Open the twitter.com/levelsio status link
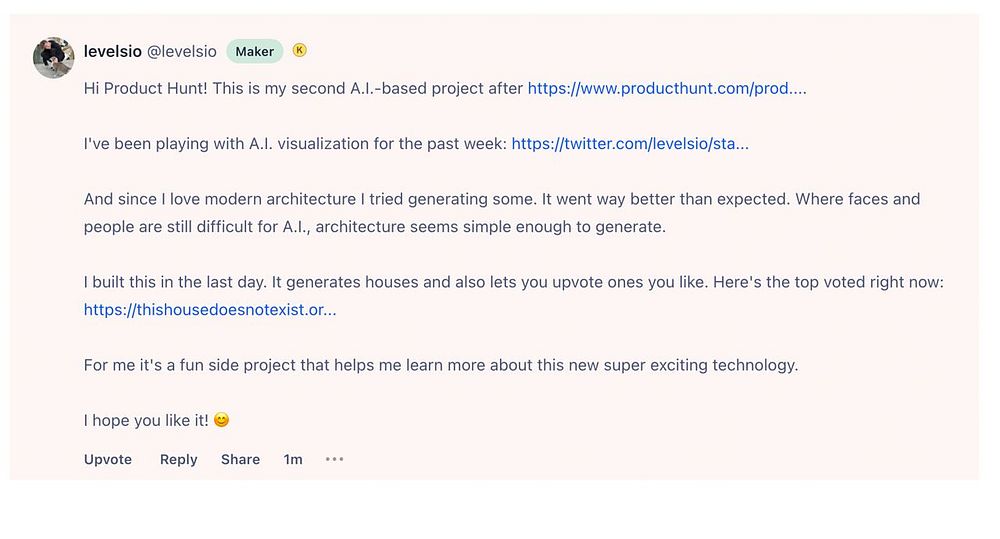Screen dimensions: 1000x539 click(630, 144)
